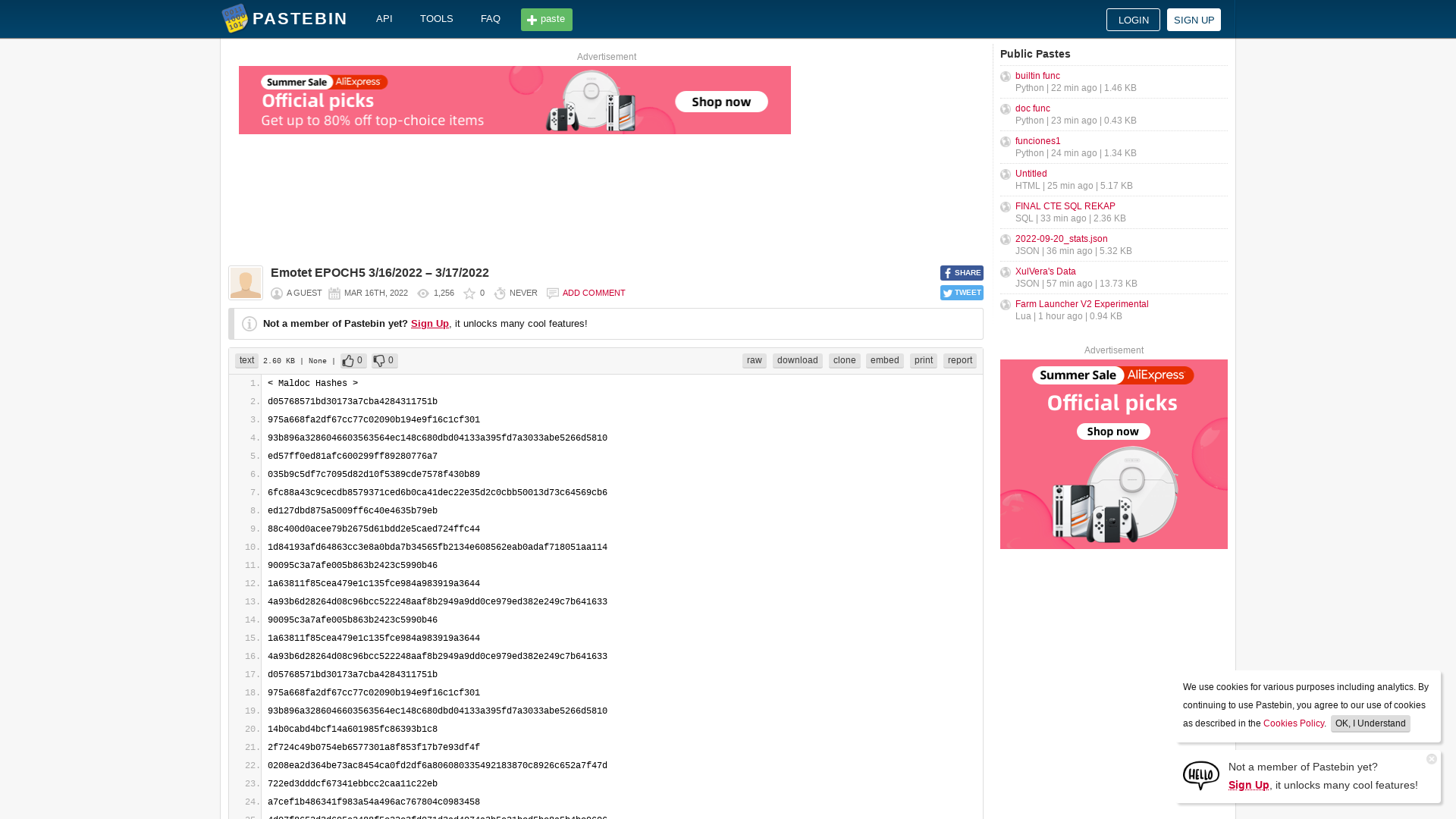Open the 2022-09-20_stats.json paste
1456x819 pixels.
point(1062,239)
